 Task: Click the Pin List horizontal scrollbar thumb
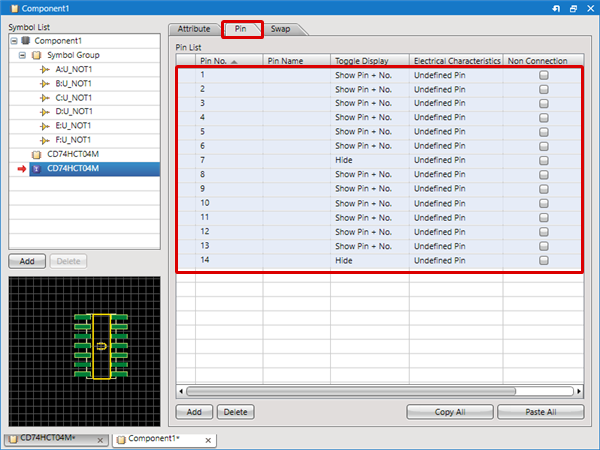point(351,391)
